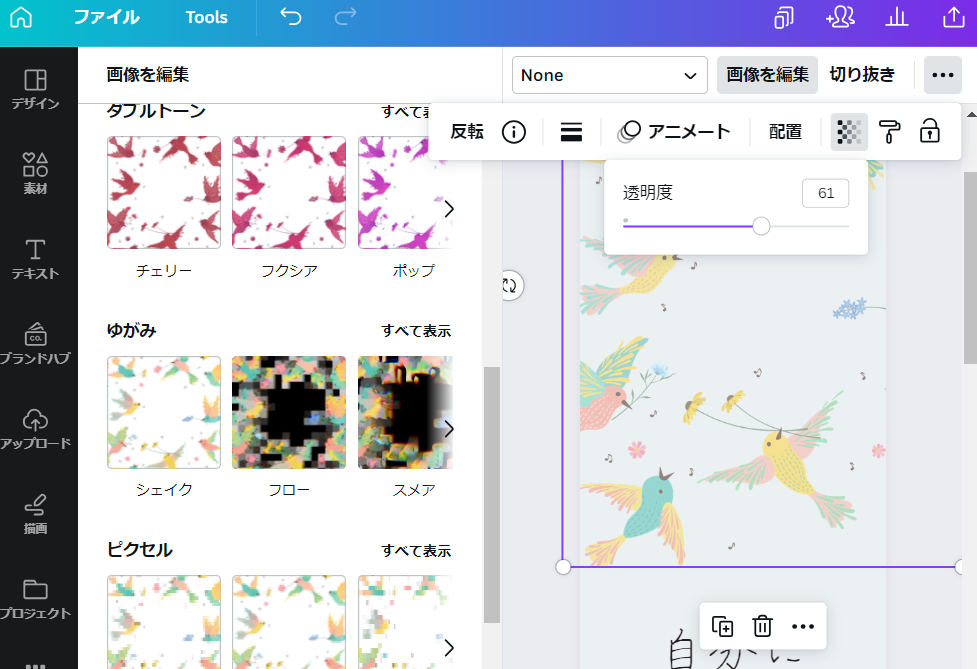
Task: Open the Tools menu
Action: tap(206, 17)
